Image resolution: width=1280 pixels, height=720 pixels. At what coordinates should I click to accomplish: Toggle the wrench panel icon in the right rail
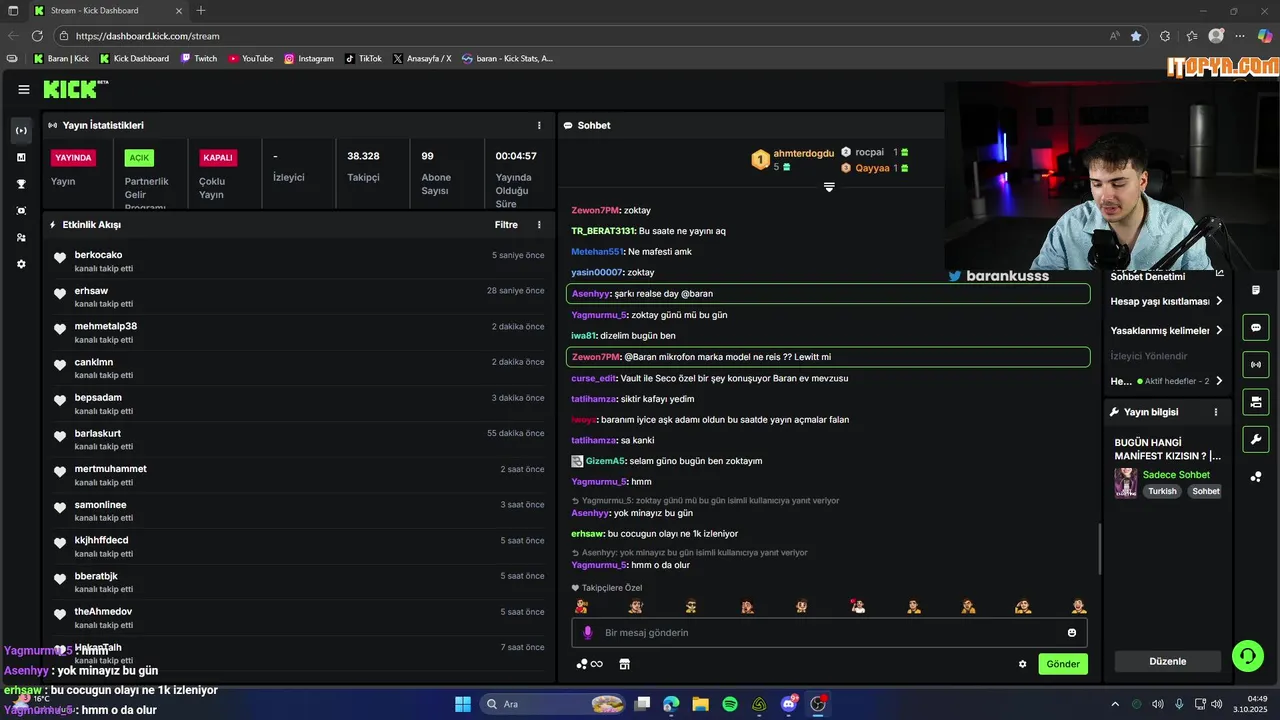point(1256,439)
